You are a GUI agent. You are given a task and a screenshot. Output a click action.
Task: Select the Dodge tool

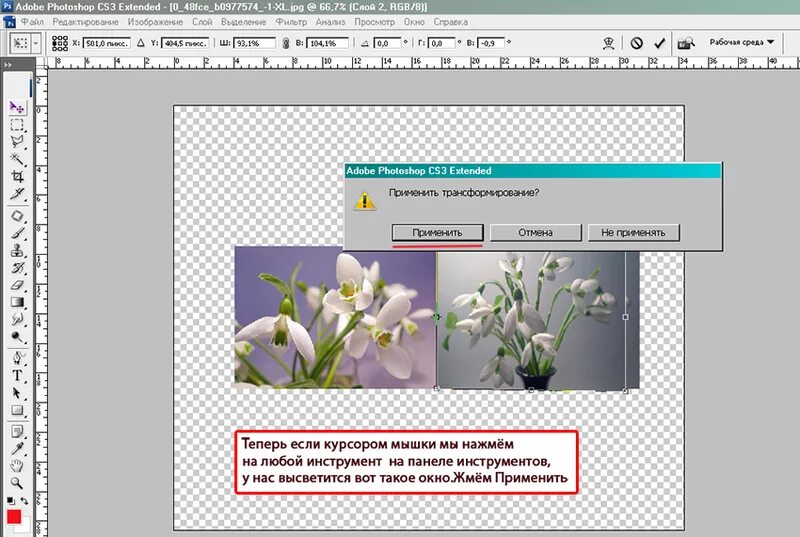click(16, 337)
